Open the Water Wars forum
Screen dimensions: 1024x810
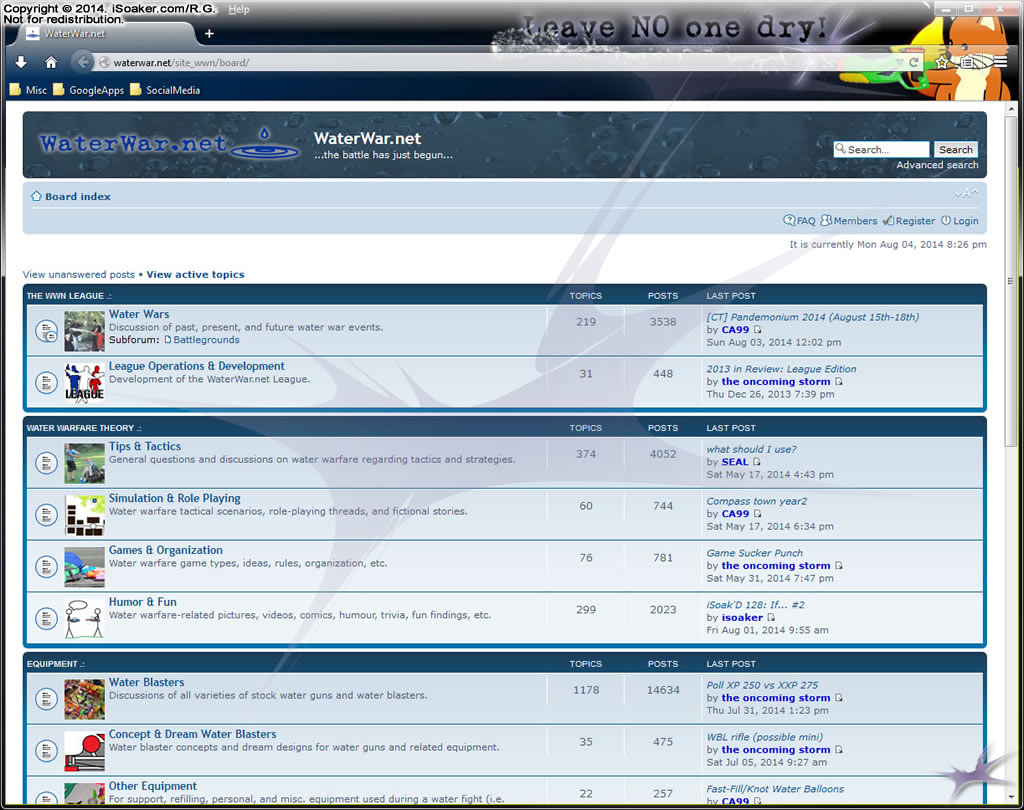[x=138, y=314]
